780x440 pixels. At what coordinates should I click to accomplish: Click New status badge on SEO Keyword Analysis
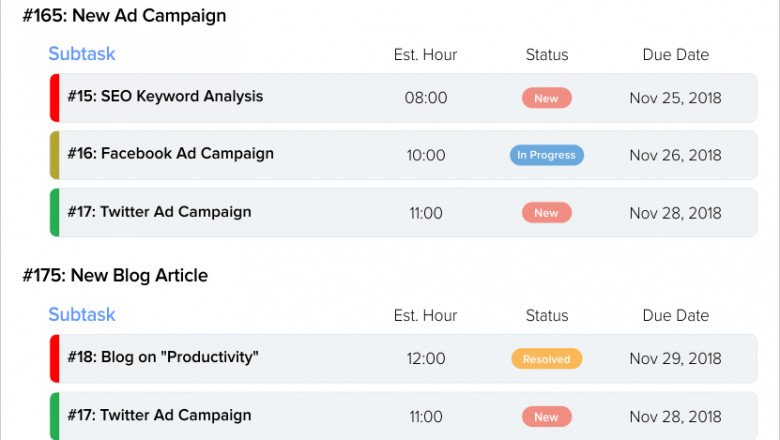546,98
